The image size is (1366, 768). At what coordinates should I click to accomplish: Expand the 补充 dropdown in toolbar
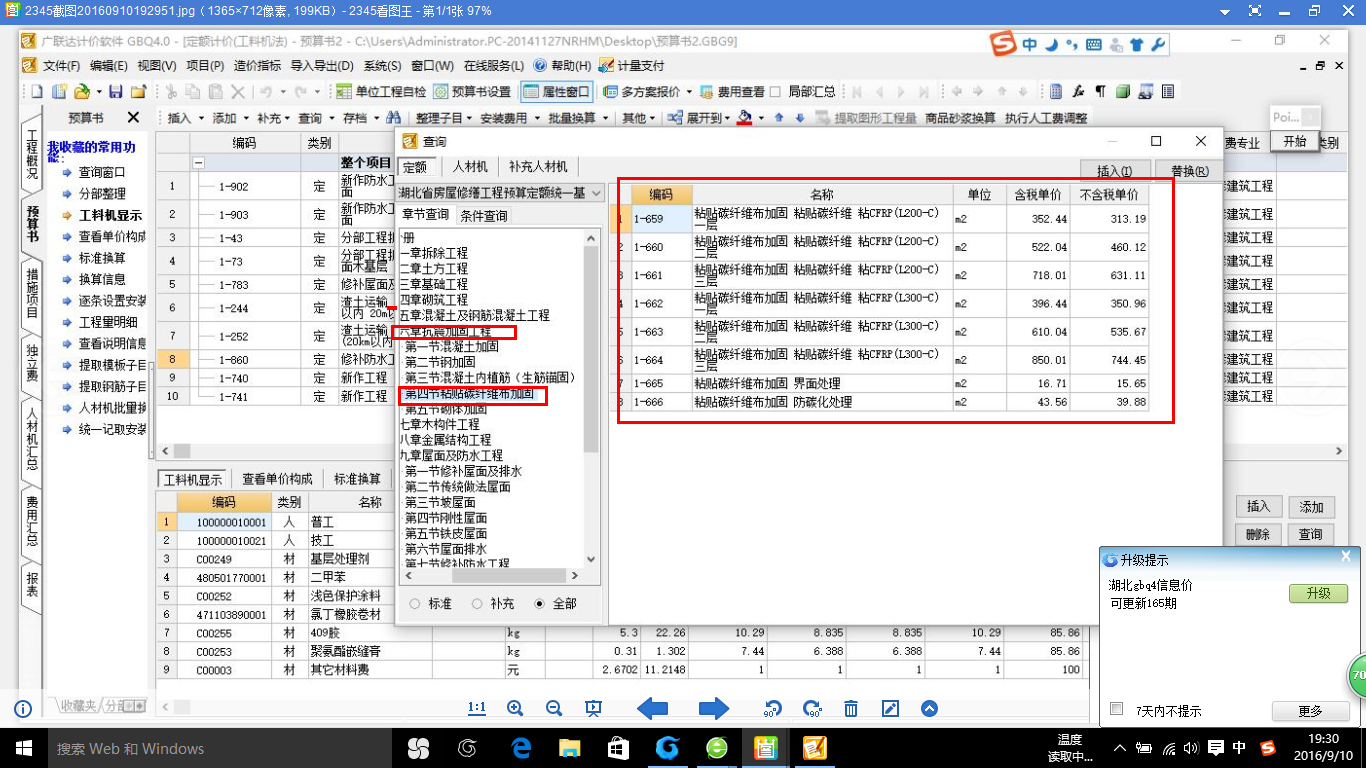288,118
